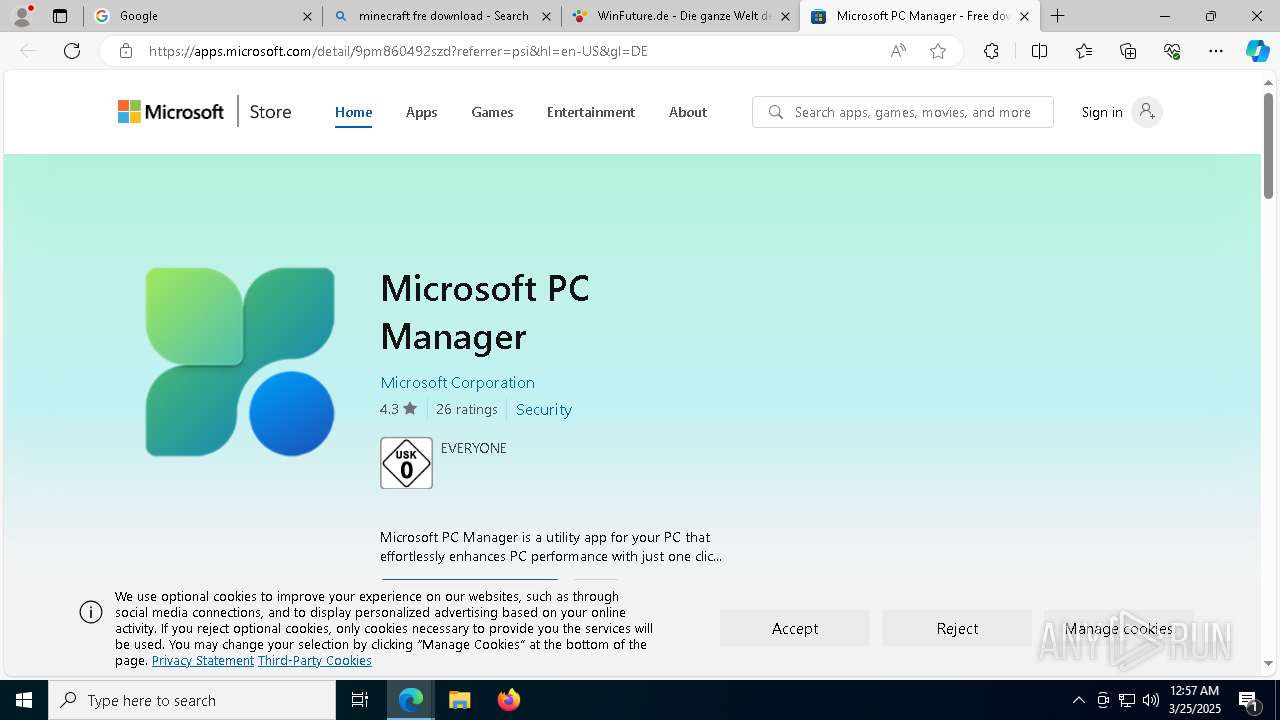
Task: Click the Microsoft PC Manager app icon
Action: [x=240, y=361]
